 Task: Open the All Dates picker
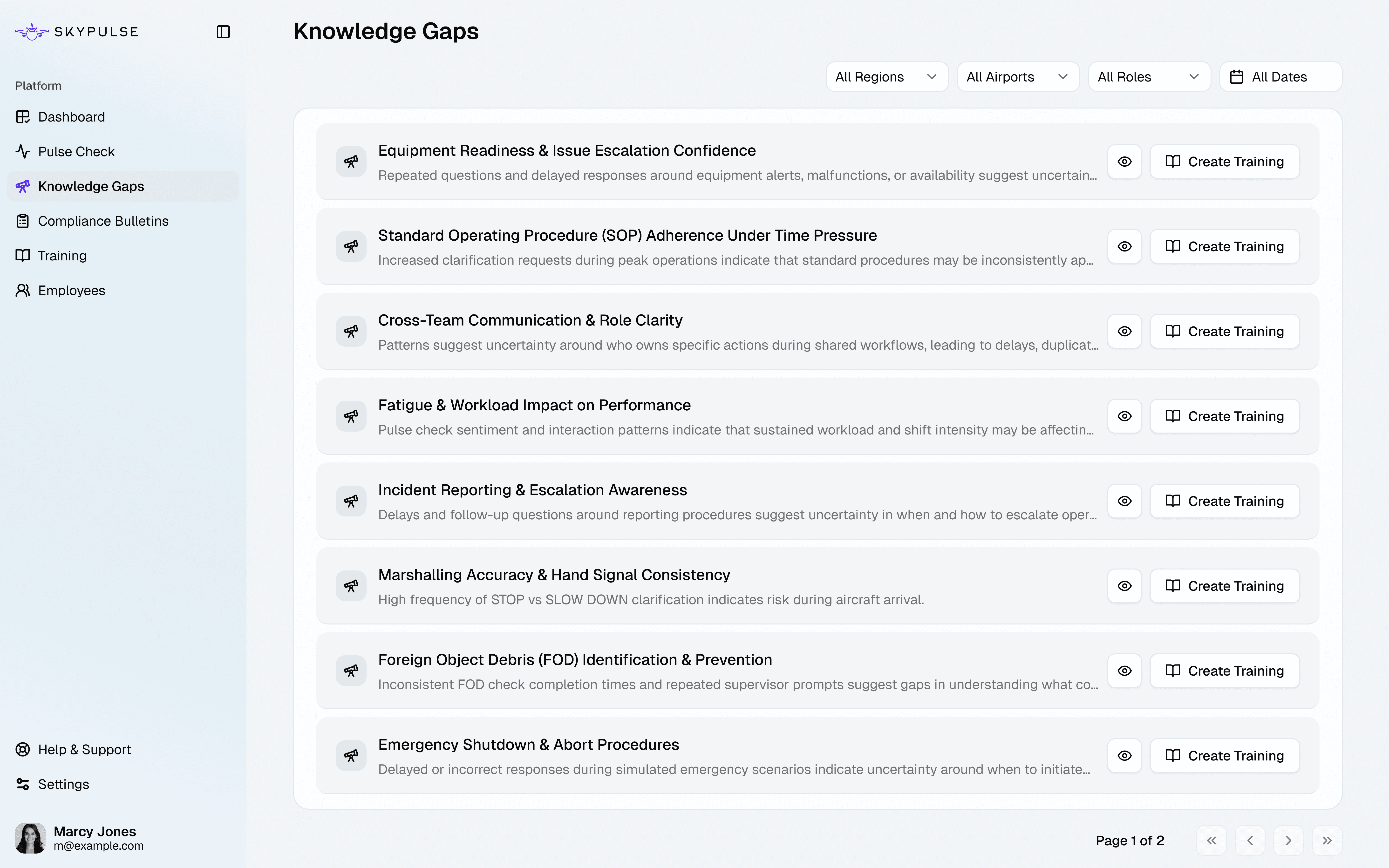click(1280, 77)
